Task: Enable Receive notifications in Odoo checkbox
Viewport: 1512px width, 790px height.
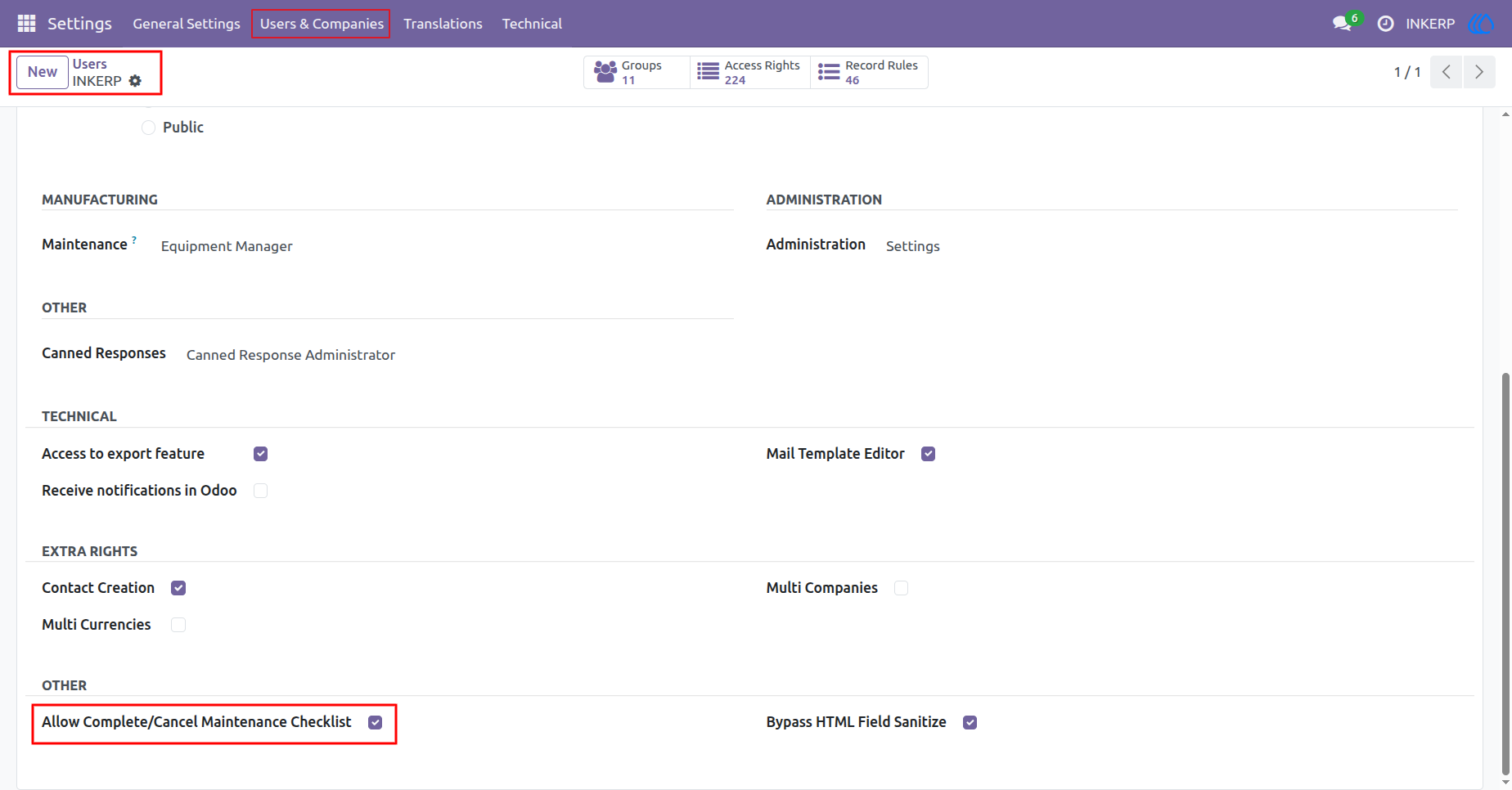Action: pos(261,491)
